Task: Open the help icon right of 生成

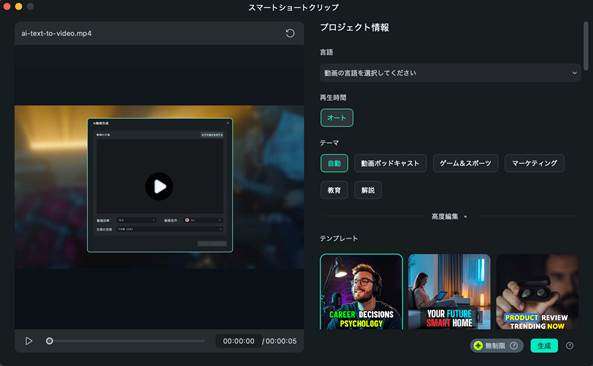Action: pos(570,346)
